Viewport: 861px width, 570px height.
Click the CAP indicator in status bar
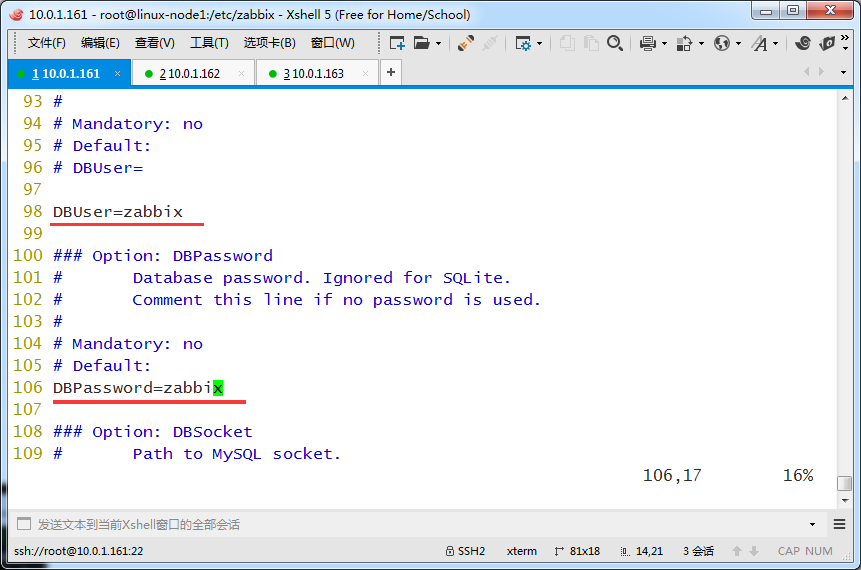coord(789,551)
